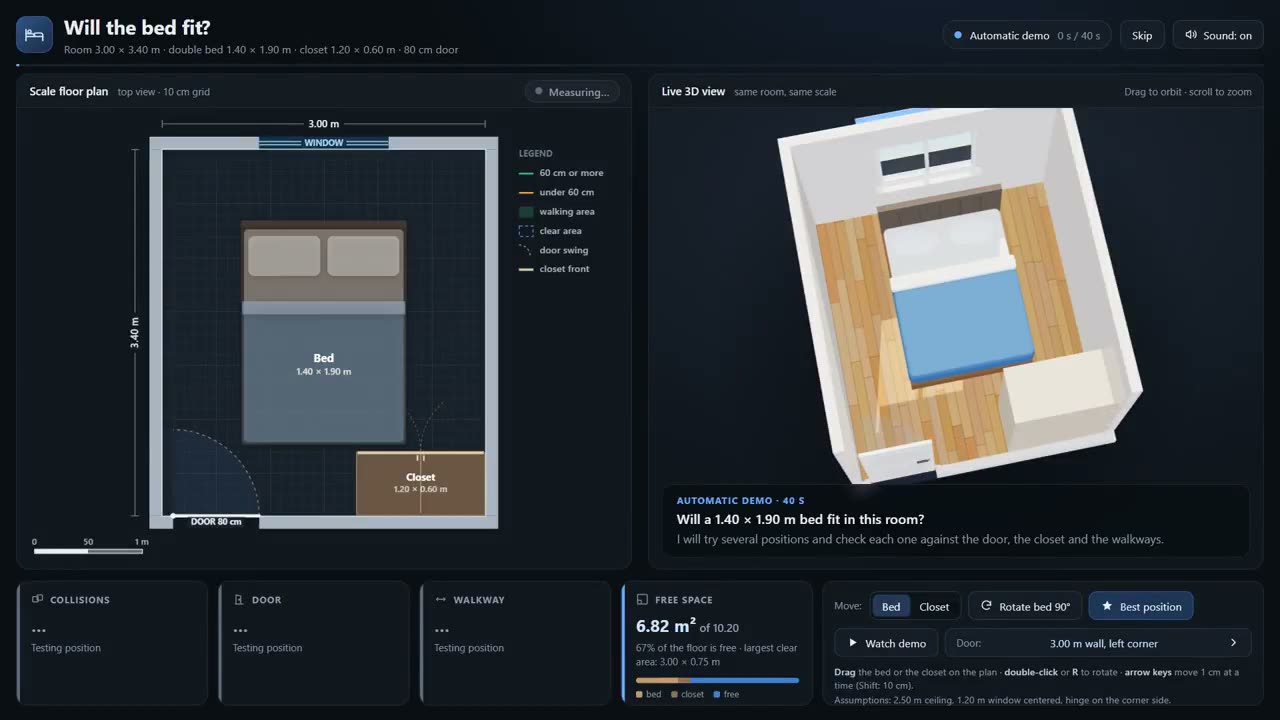Screen dimensions: 1280x720
Task: Click the play triangle on Watch demo
Action: [853, 643]
